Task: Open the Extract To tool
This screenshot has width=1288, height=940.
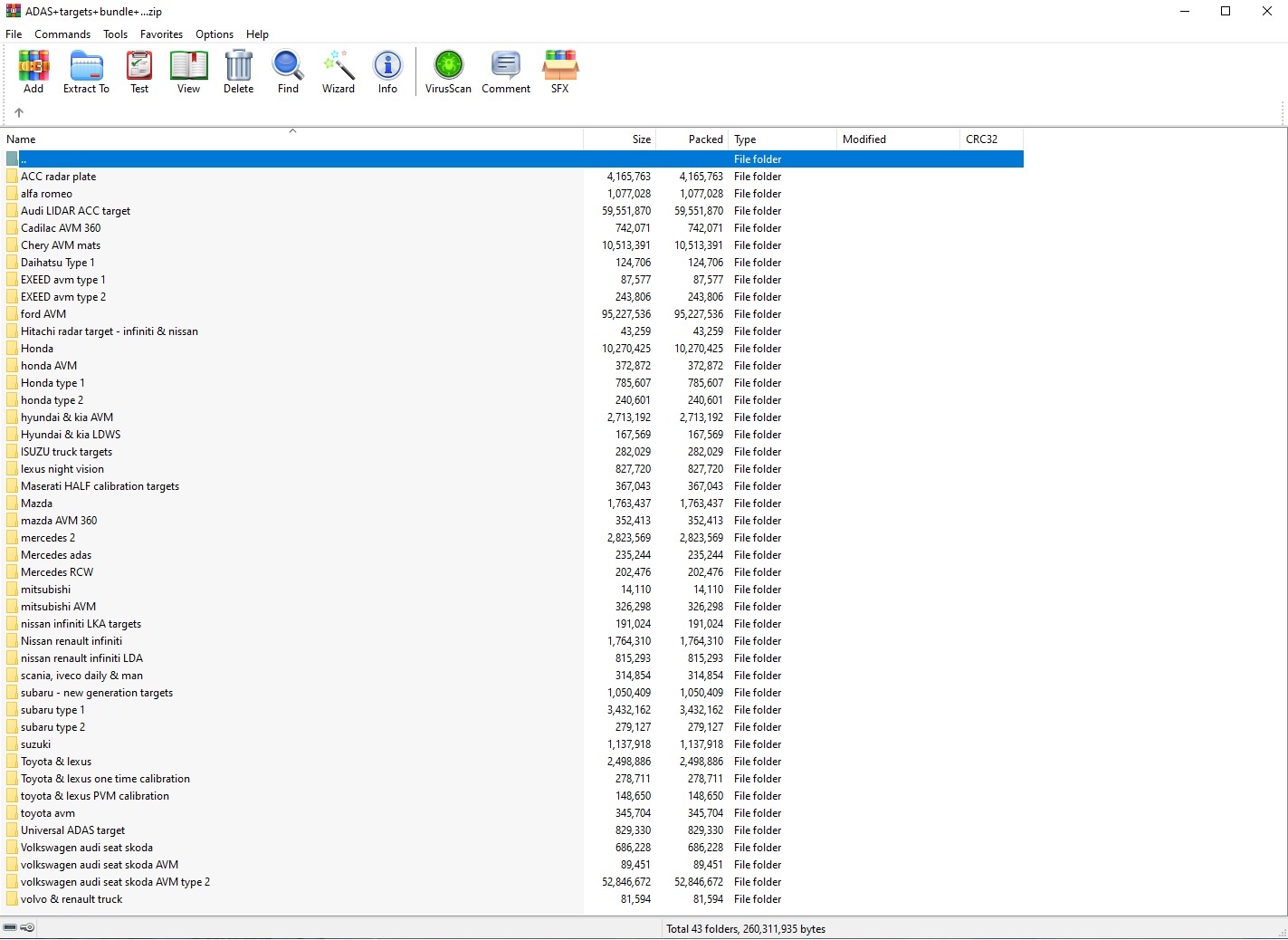Action: click(x=86, y=72)
